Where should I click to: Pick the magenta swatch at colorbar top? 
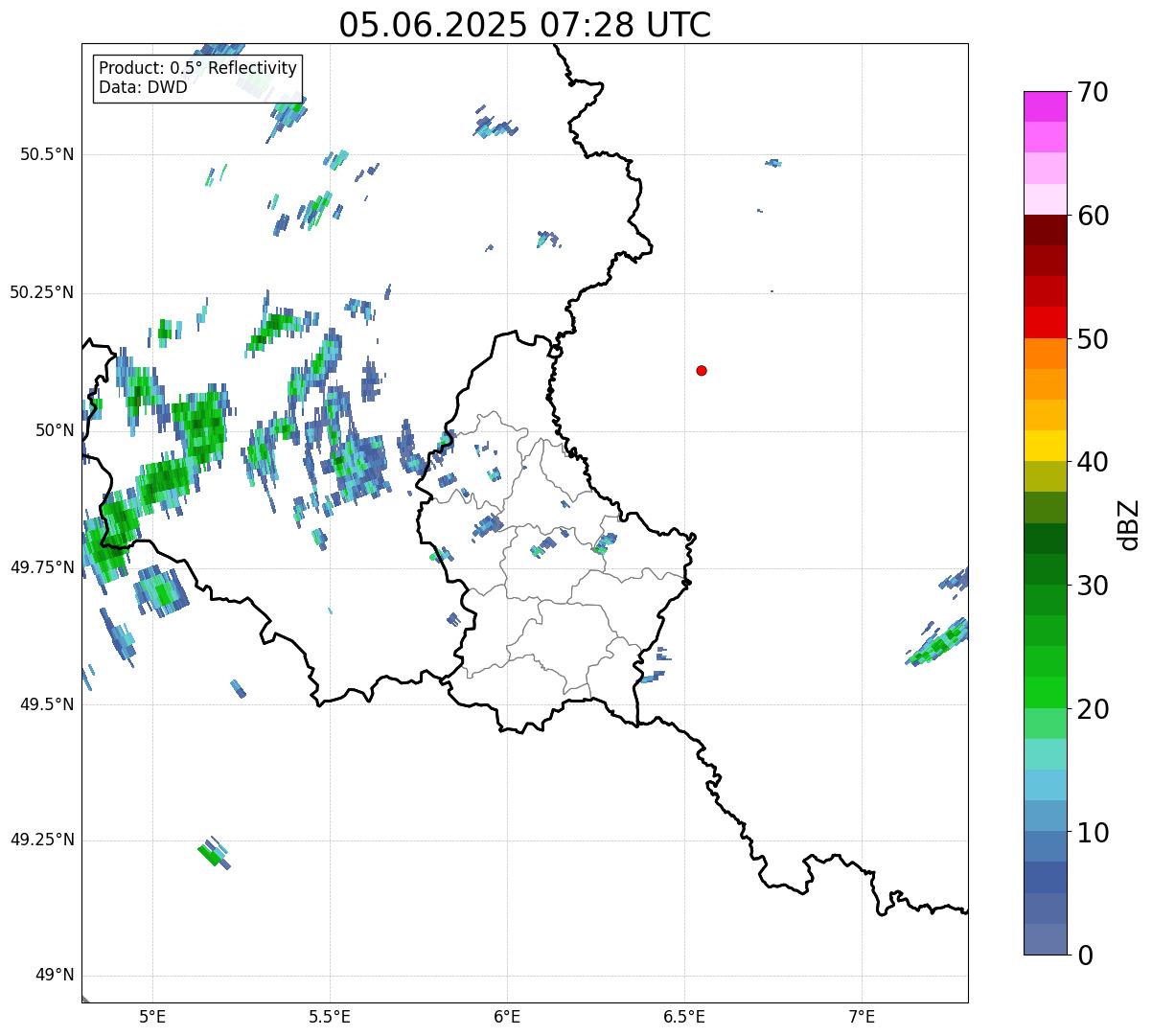coord(1045,106)
